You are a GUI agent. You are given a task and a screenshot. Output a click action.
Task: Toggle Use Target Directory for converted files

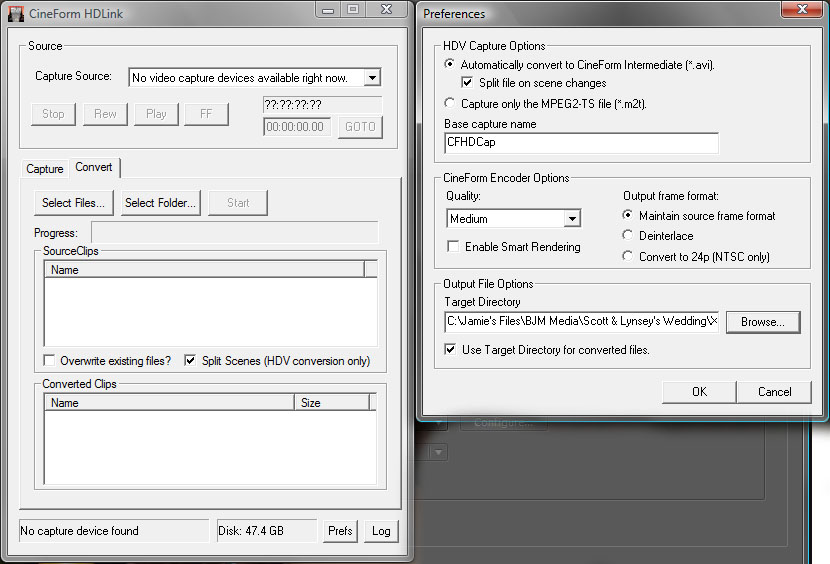click(450, 350)
